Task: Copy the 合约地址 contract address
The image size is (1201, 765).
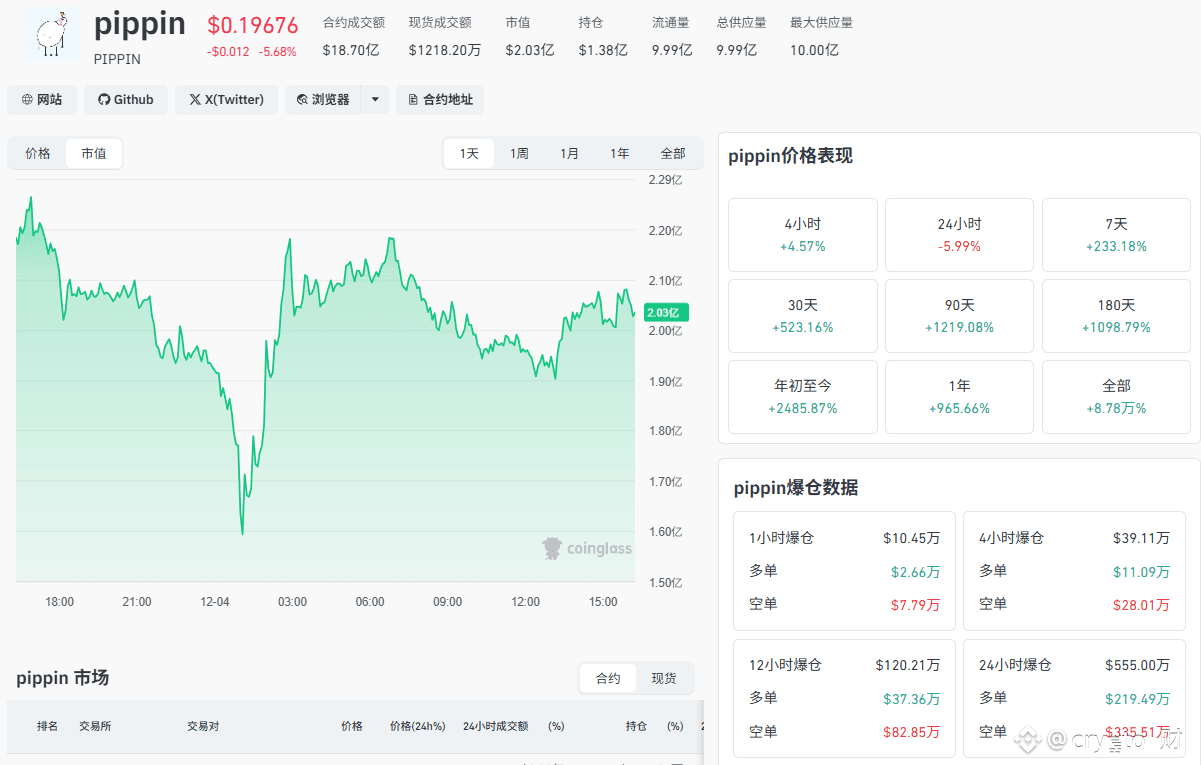Action: pyautogui.click(x=440, y=100)
